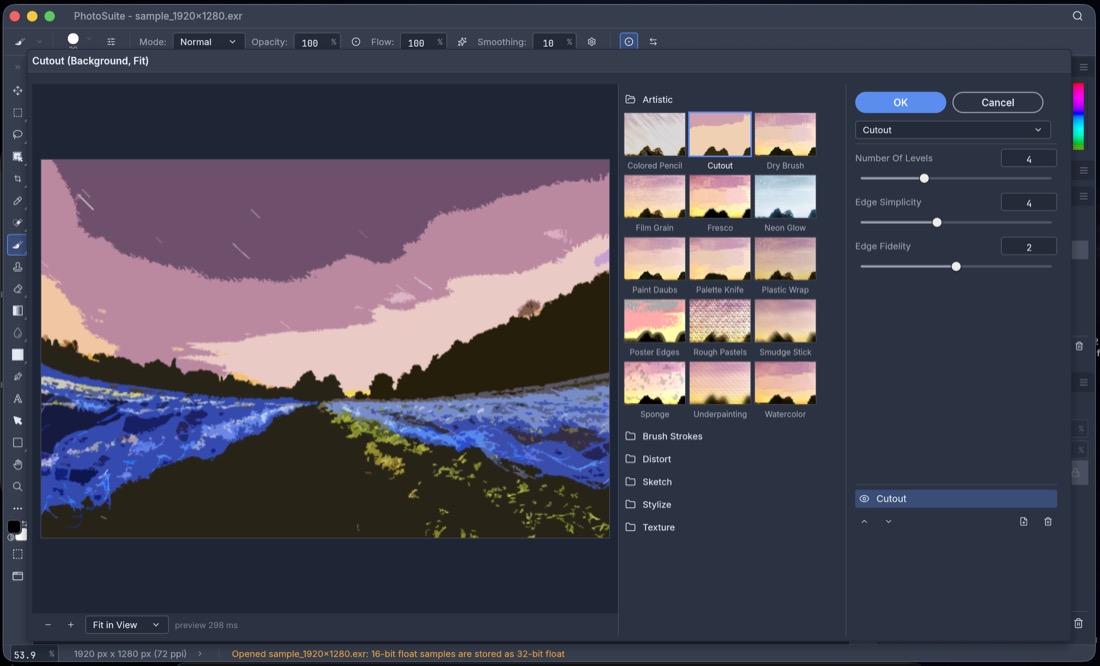Image resolution: width=1100 pixels, height=666 pixels.
Task: Toggle Quick Mask mode icon
Action: pyautogui.click(x=18, y=554)
